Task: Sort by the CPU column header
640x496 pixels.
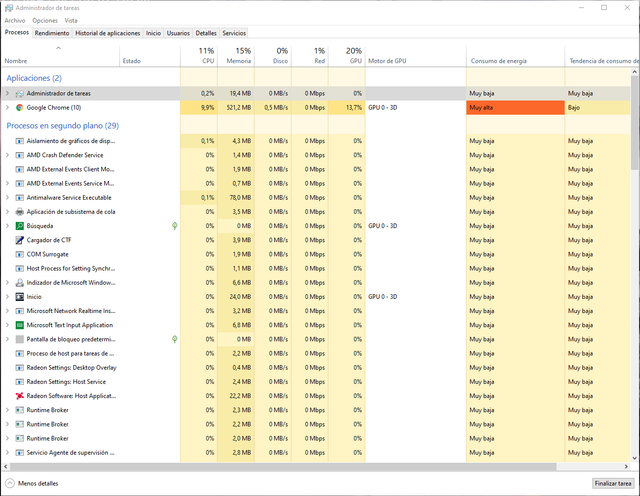Action: point(199,56)
